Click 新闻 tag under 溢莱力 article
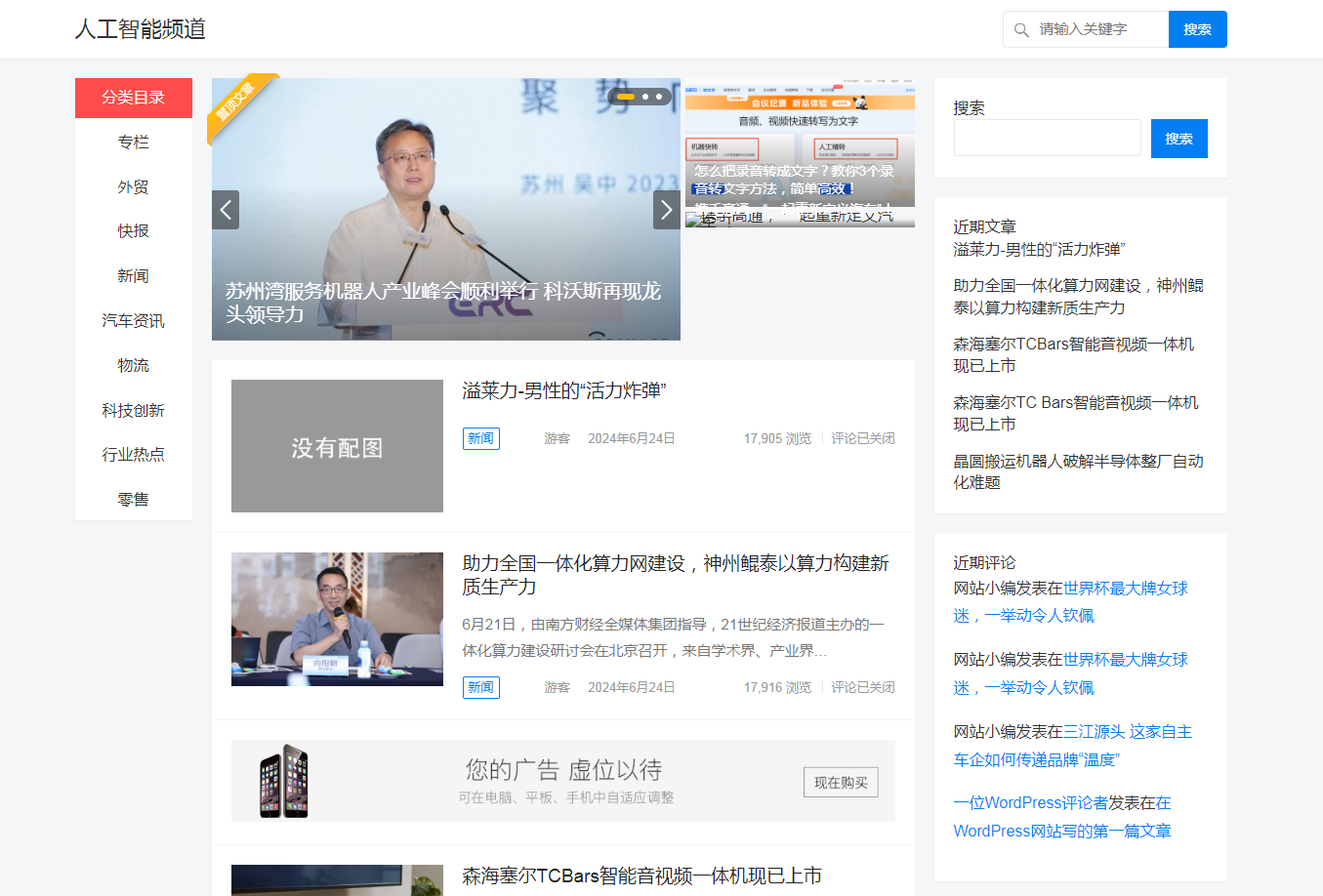1323x896 pixels. pos(480,438)
